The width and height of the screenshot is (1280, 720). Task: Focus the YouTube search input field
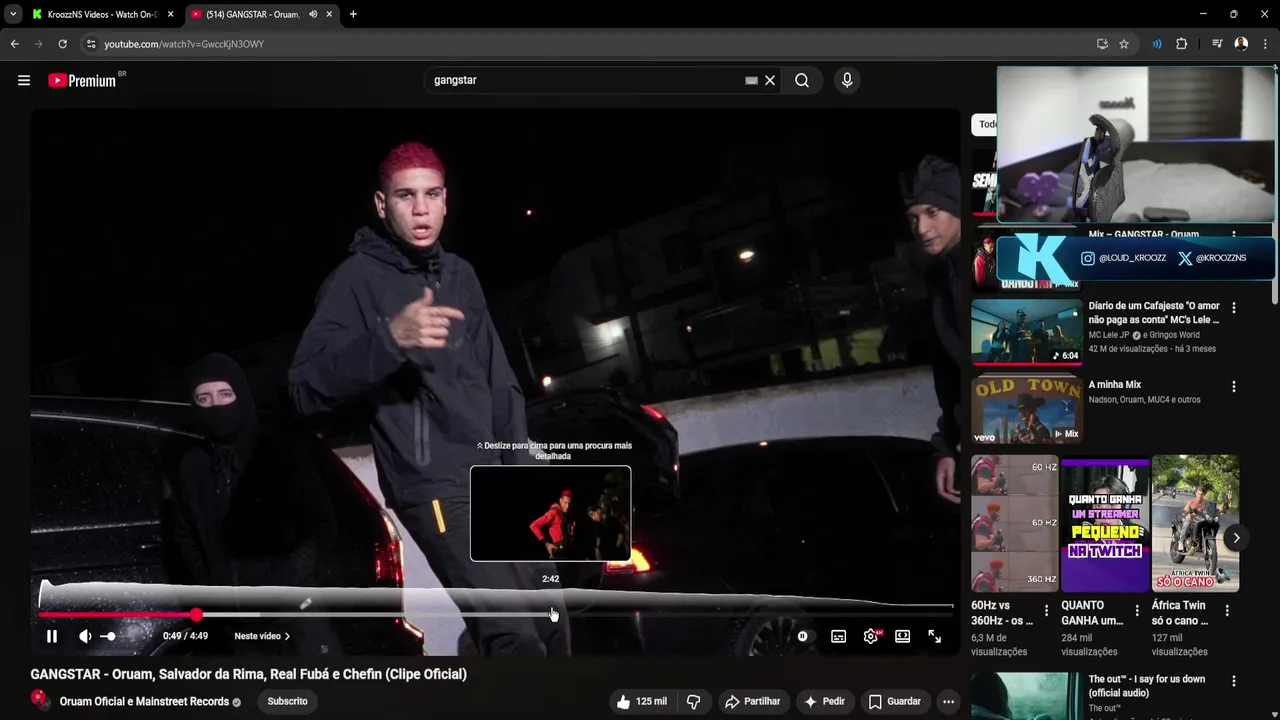585,80
